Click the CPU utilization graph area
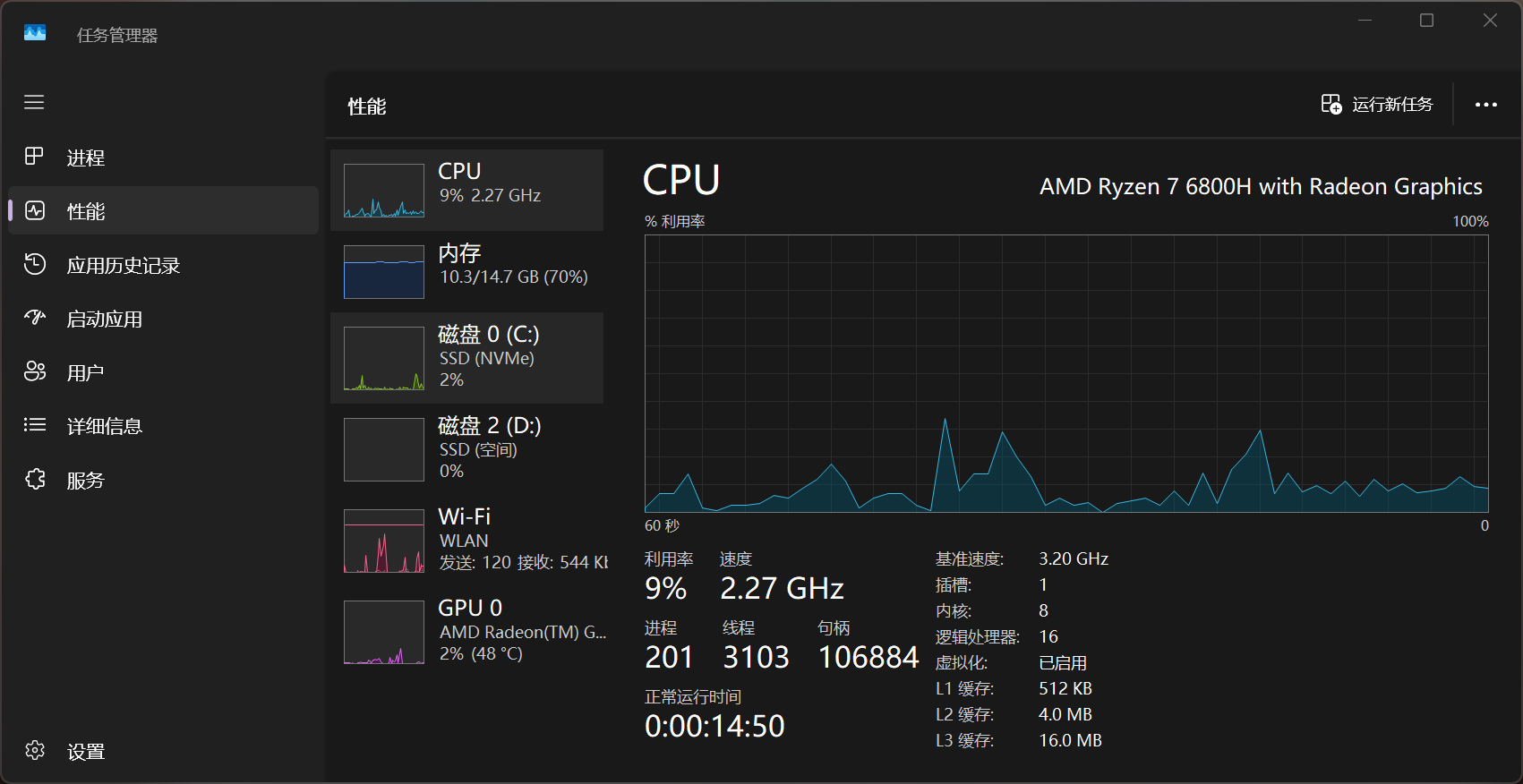 click(x=1065, y=373)
